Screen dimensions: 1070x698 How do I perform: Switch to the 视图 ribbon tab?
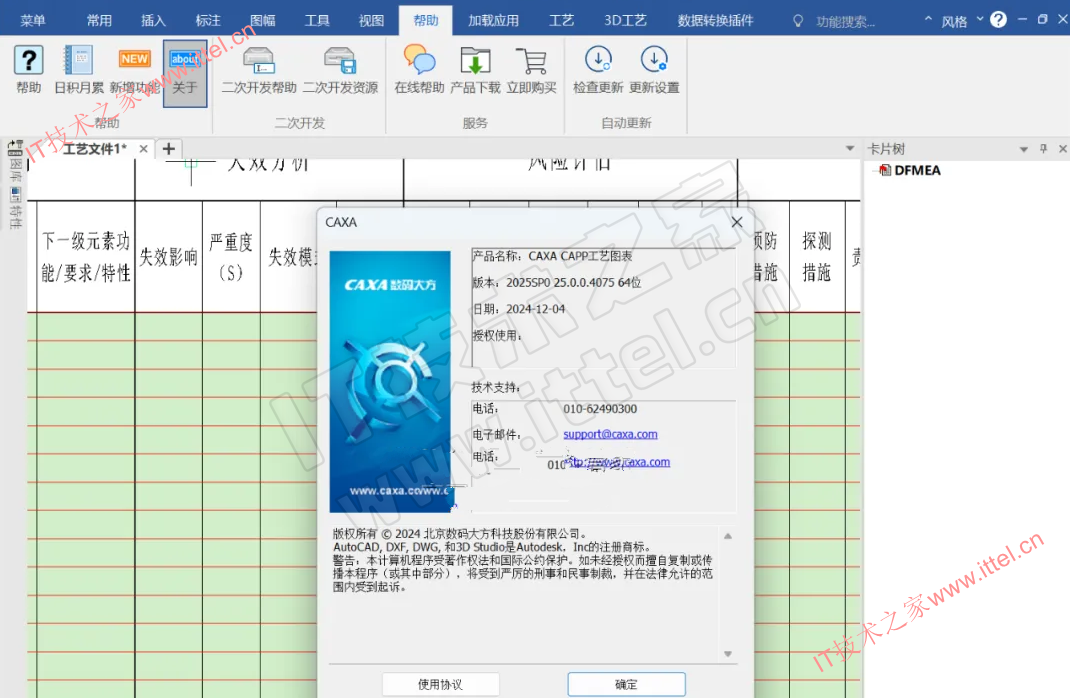(371, 20)
